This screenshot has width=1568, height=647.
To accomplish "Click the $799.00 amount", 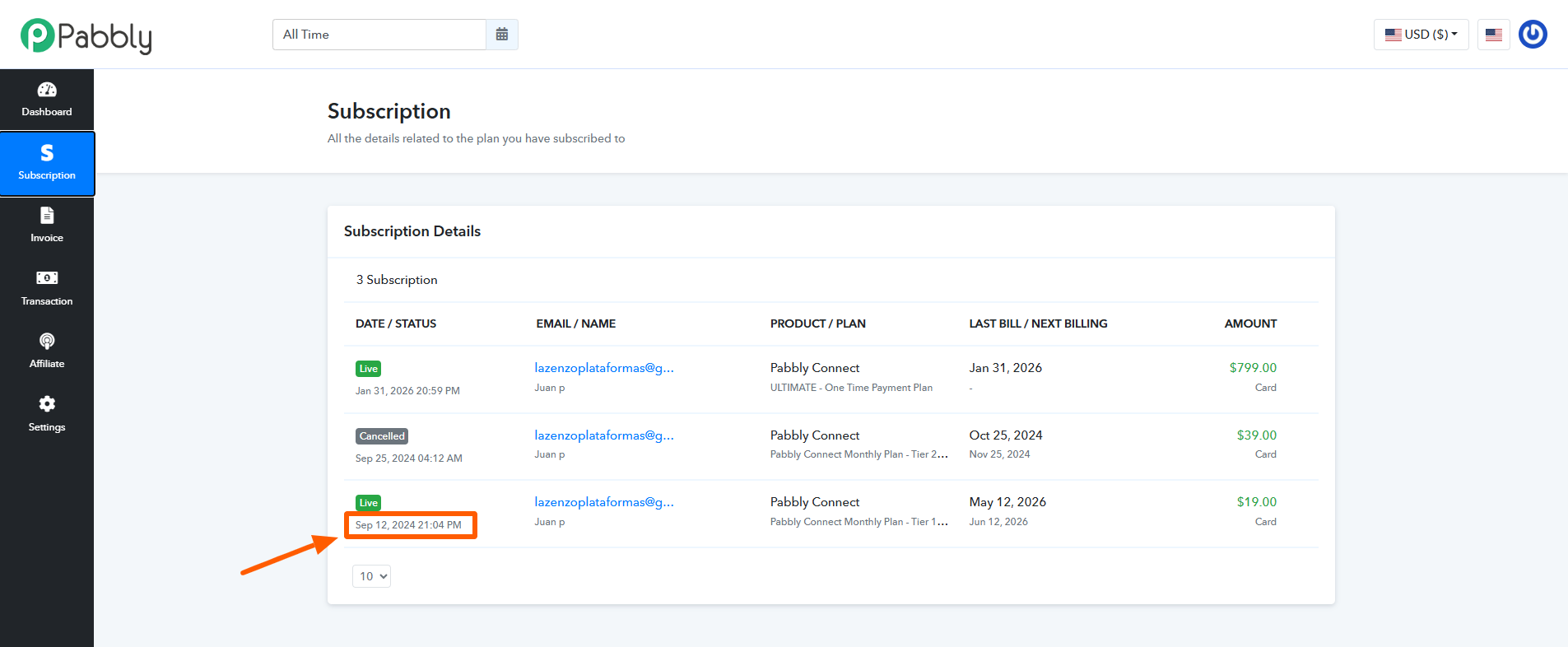I will coord(1253,368).
